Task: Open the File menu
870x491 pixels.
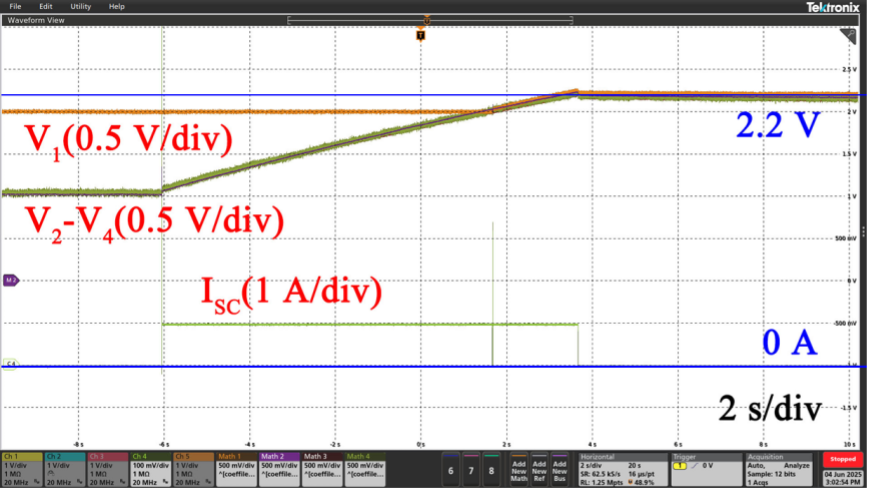Action: 15,6
